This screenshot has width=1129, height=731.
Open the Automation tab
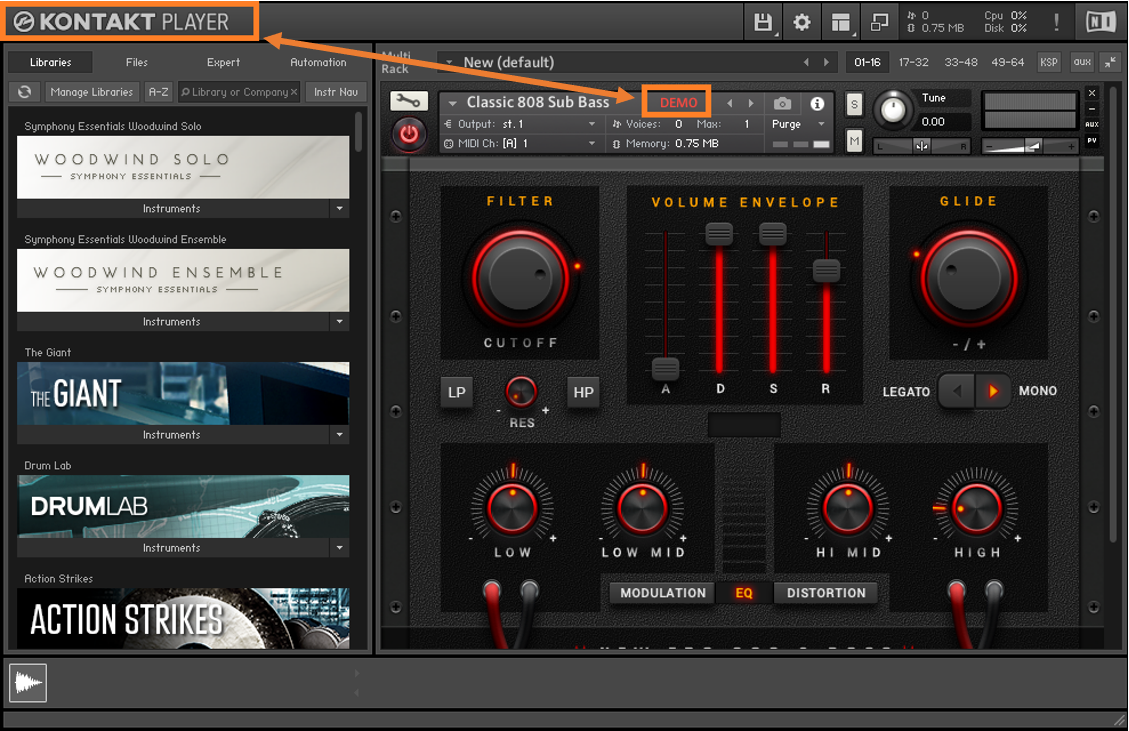(318, 63)
